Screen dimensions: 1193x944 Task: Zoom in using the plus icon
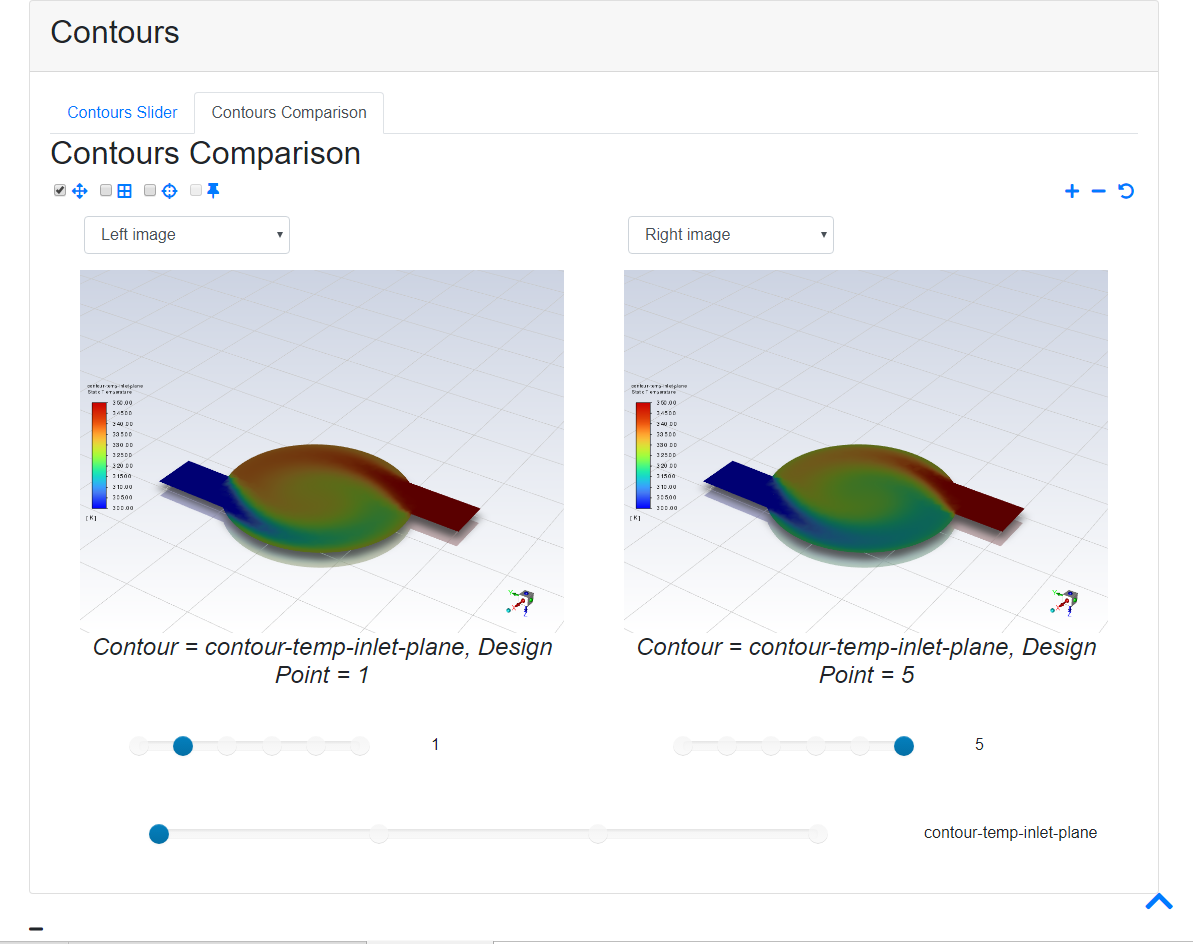click(x=1071, y=190)
